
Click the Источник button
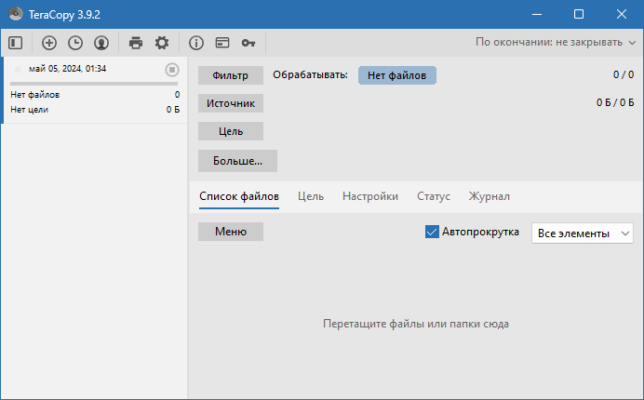230,103
